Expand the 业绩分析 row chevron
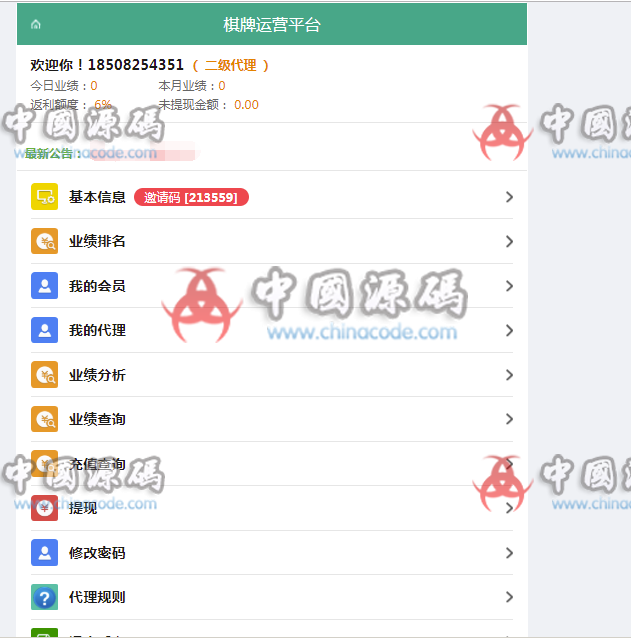The image size is (631, 639). pyautogui.click(x=509, y=375)
